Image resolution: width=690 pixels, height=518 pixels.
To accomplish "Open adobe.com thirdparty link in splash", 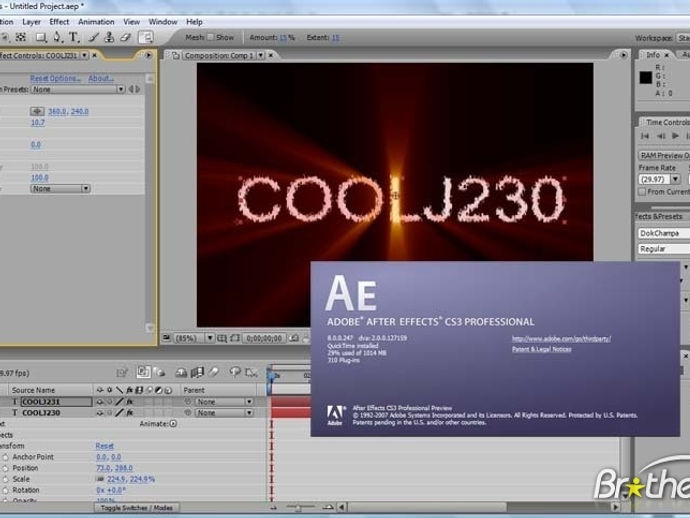I will pos(561,338).
